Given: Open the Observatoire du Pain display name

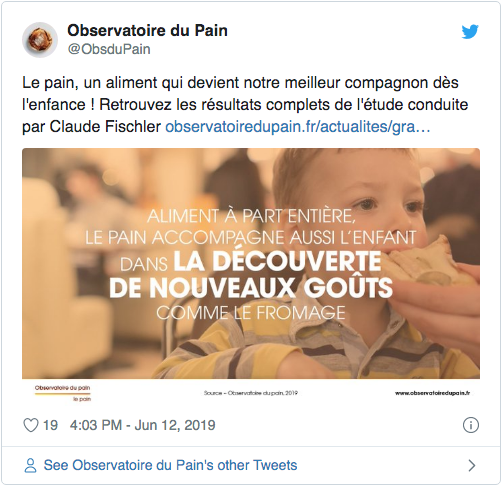Looking at the screenshot, I should click(148, 30).
